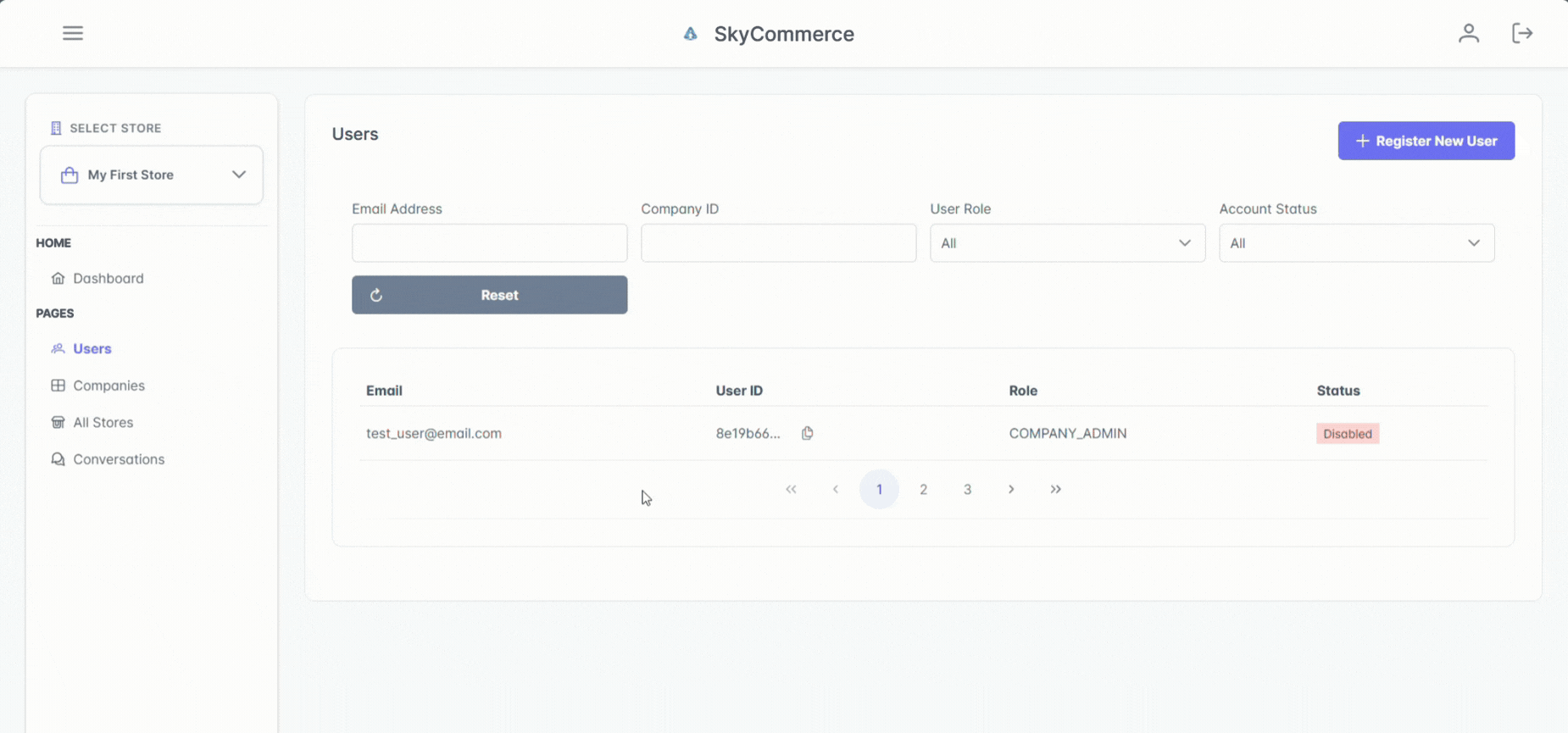Click the Users page heading

click(x=355, y=134)
